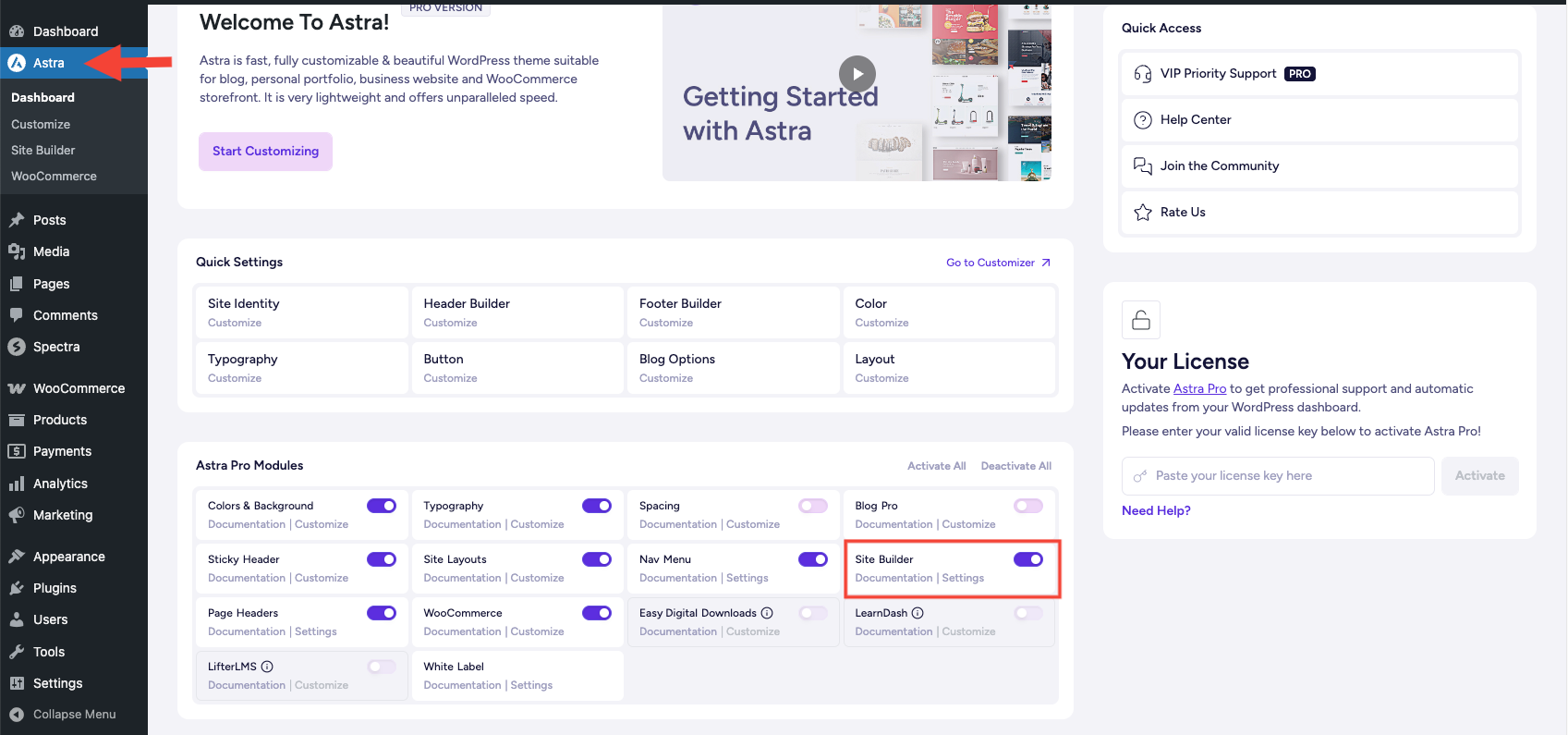Click info icon beside Easy Digital Downloads
This screenshot has height=735, width=1568.
point(767,613)
